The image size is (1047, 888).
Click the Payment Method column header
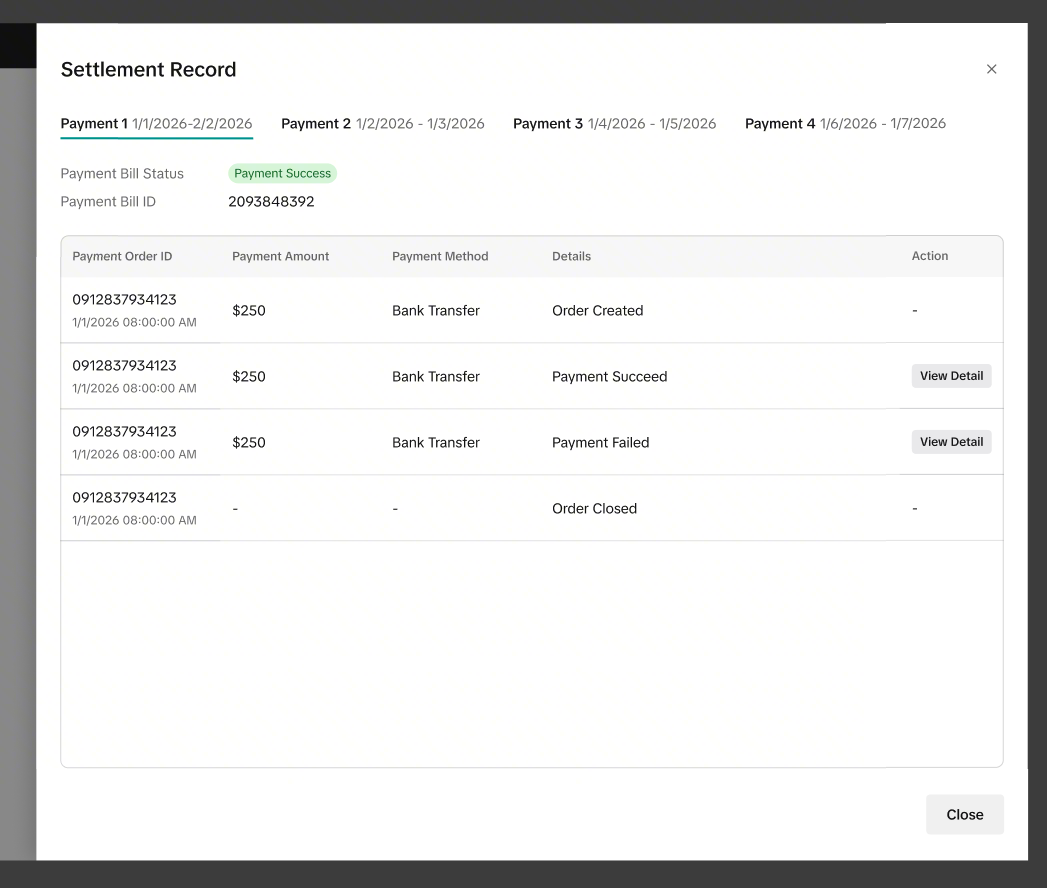point(440,256)
